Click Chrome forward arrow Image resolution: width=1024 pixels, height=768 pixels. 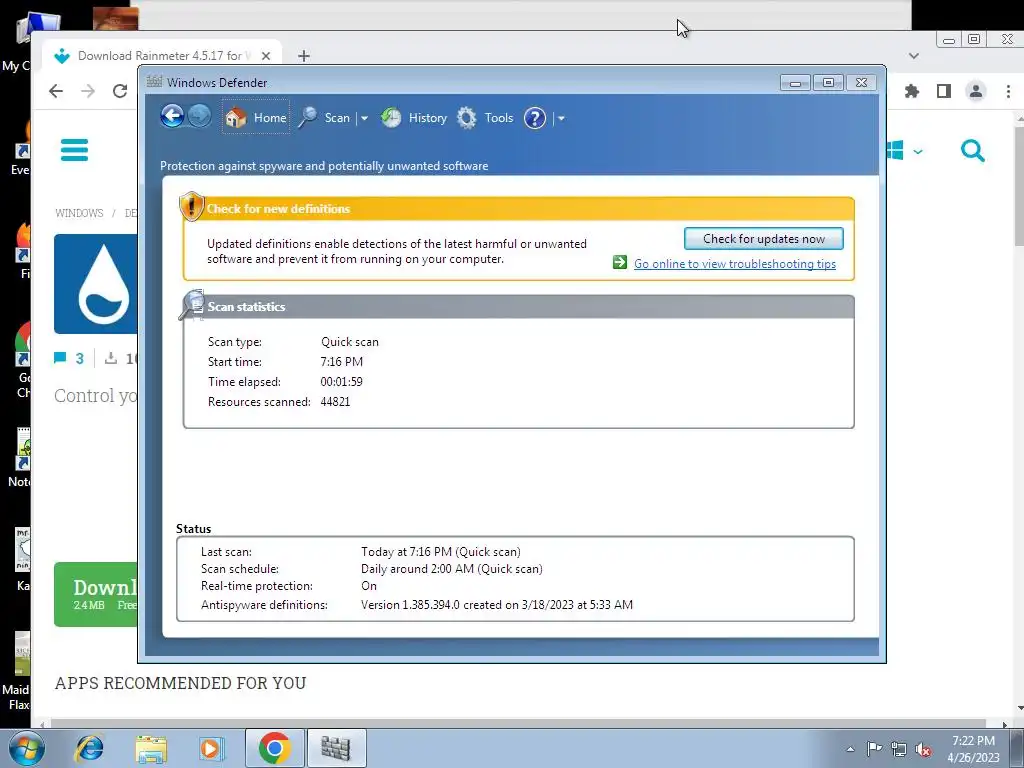88,91
